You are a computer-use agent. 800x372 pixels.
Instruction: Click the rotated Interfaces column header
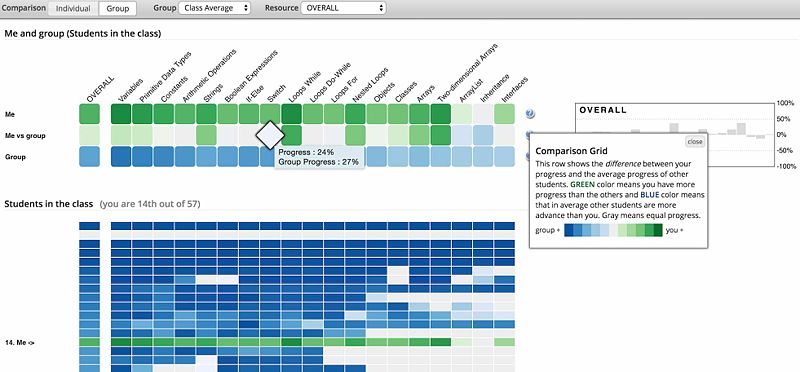click(514, 90)
